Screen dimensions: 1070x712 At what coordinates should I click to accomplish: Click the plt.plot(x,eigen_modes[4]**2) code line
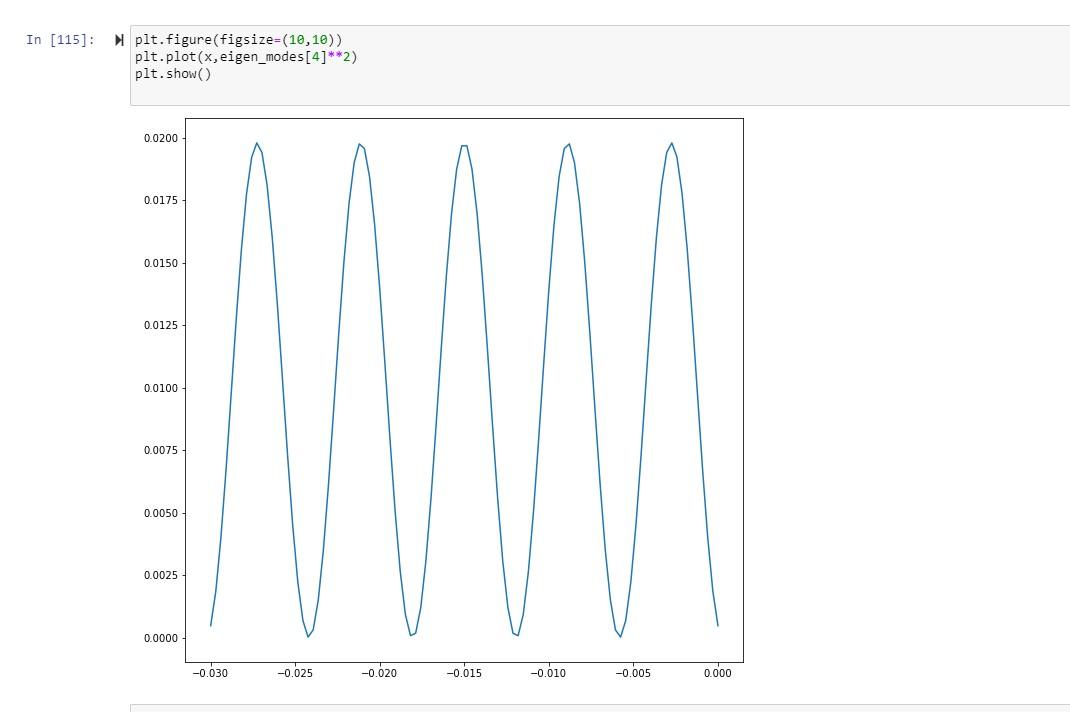[246, 57]
